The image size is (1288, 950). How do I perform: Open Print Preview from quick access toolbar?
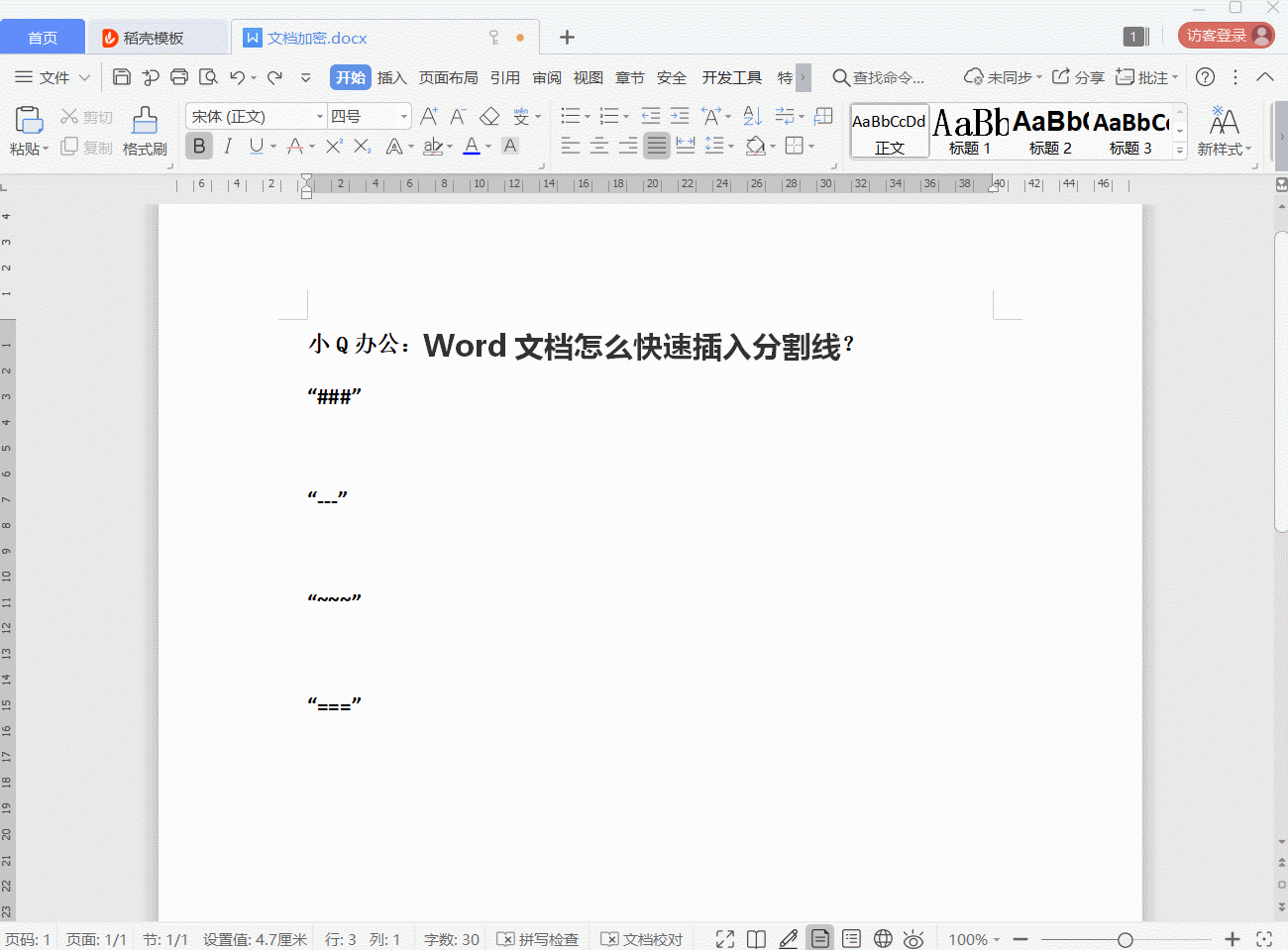(208, 77)
